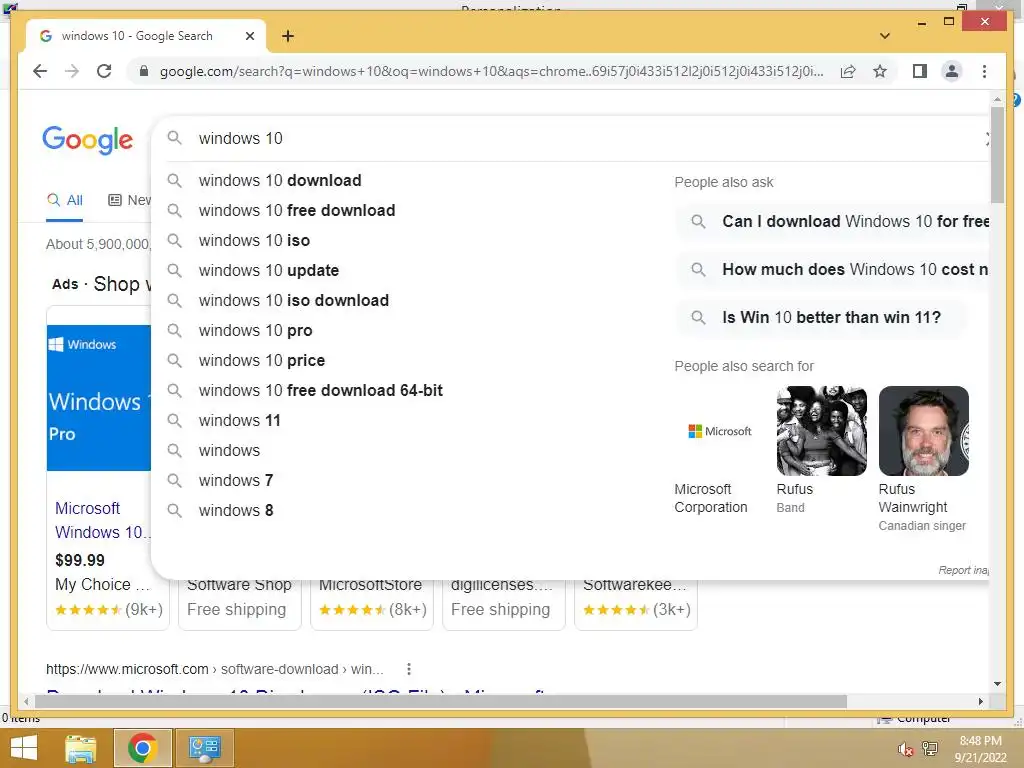Go back using the browser back arrow
This screenshot has width=1024, height=768.
pos(40,71)
